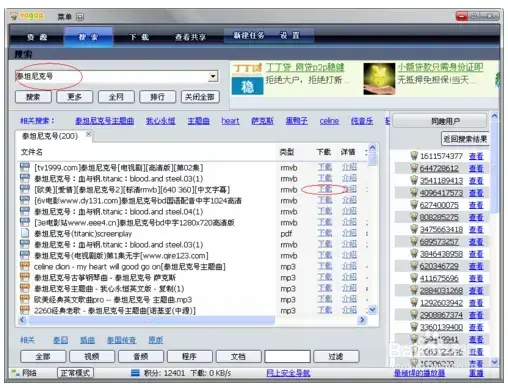Click video icon of [tv1999.com] 第02集 row
The image size is (508, 388).
tap(25, 167)
